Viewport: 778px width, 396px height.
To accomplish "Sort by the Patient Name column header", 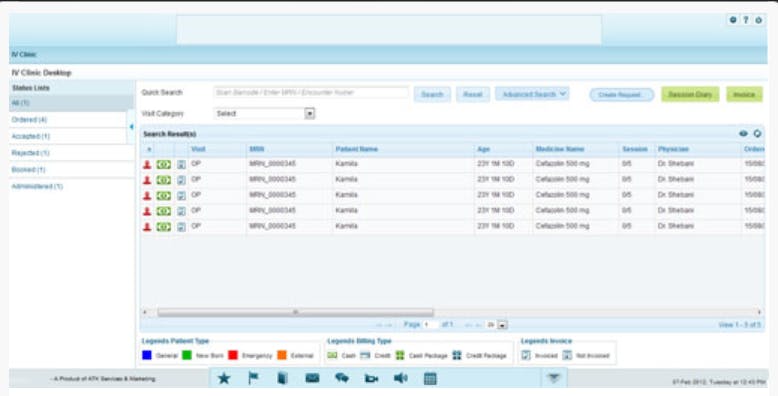I will tap(356, 149).
